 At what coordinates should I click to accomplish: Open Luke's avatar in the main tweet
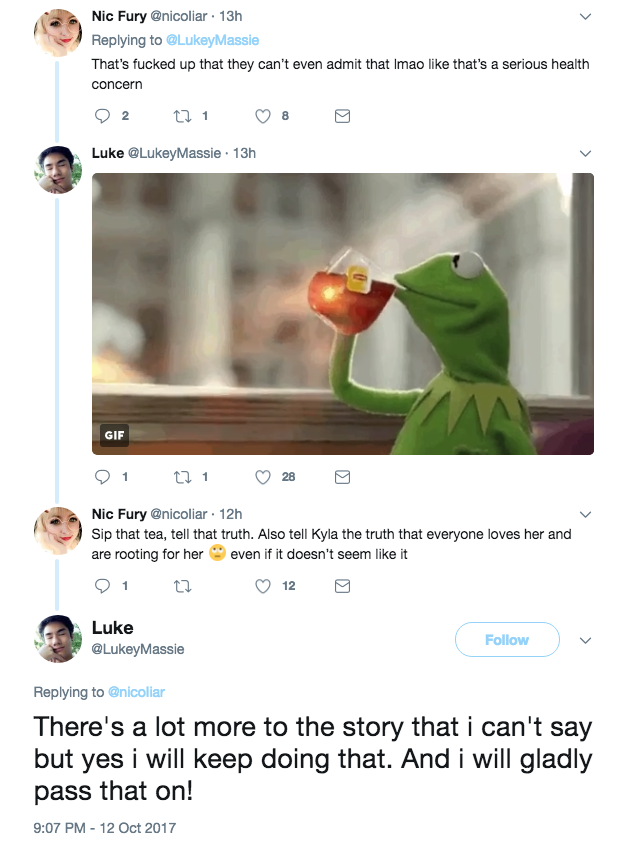(x=58, y=638)
